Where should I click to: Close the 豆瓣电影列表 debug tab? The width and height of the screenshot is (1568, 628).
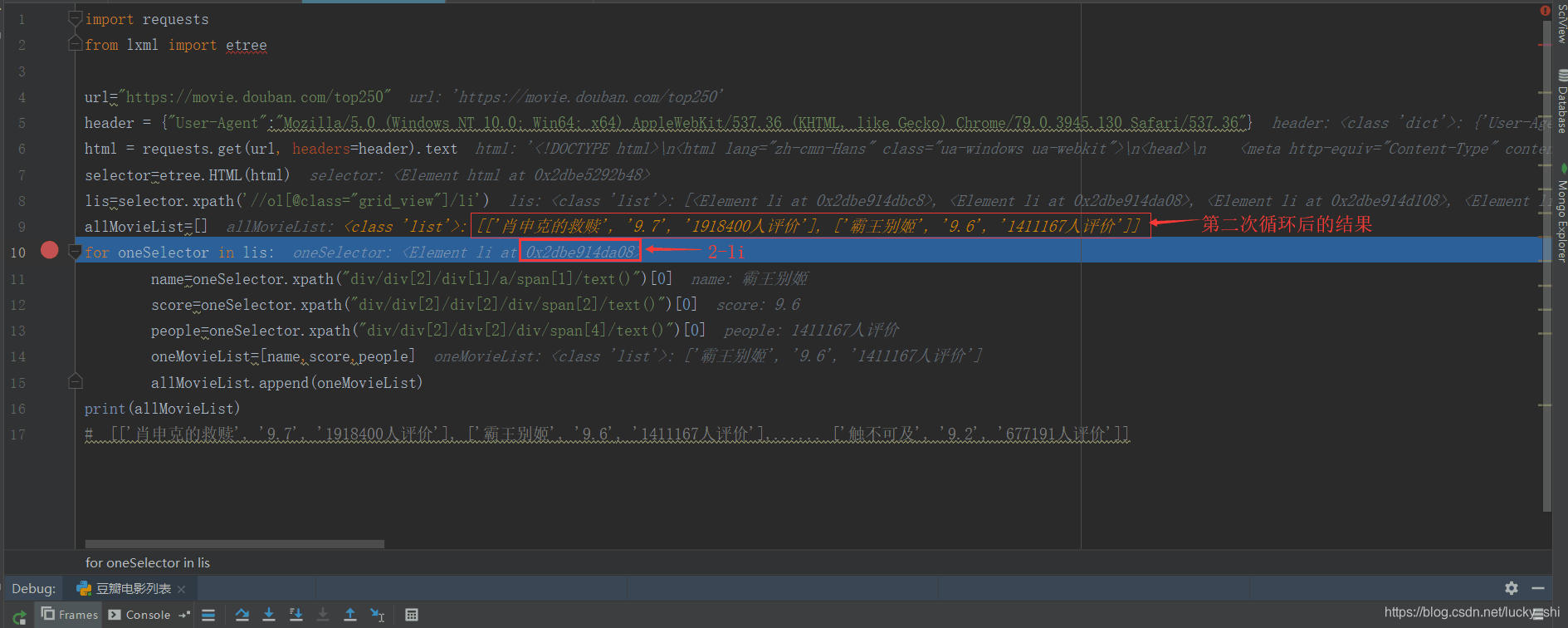(182, 589)
